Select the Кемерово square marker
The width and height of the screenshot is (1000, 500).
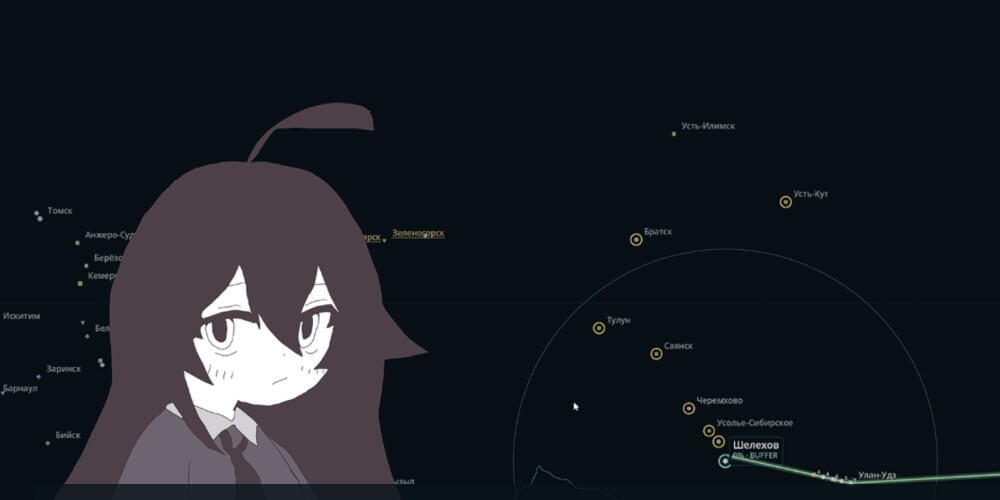80,283
